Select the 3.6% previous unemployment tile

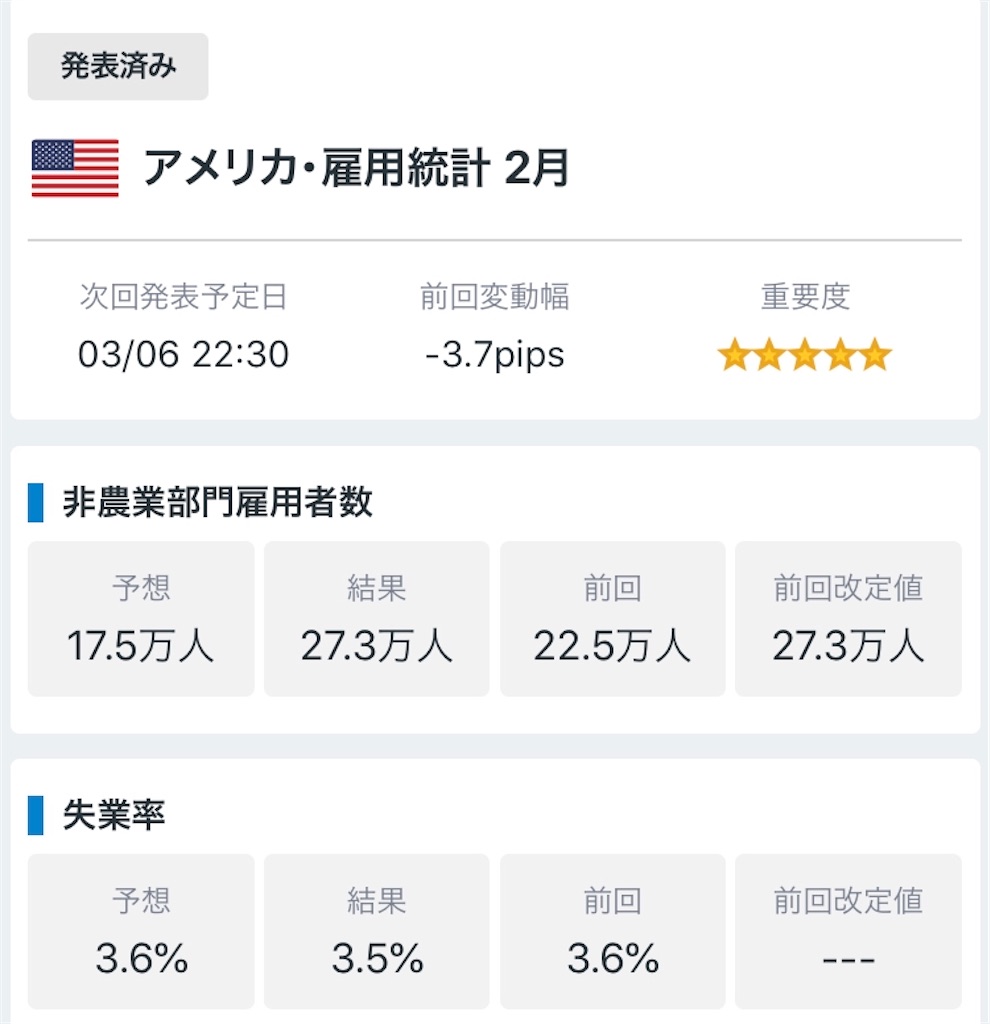pyautogui.click(x=613, y=931)
